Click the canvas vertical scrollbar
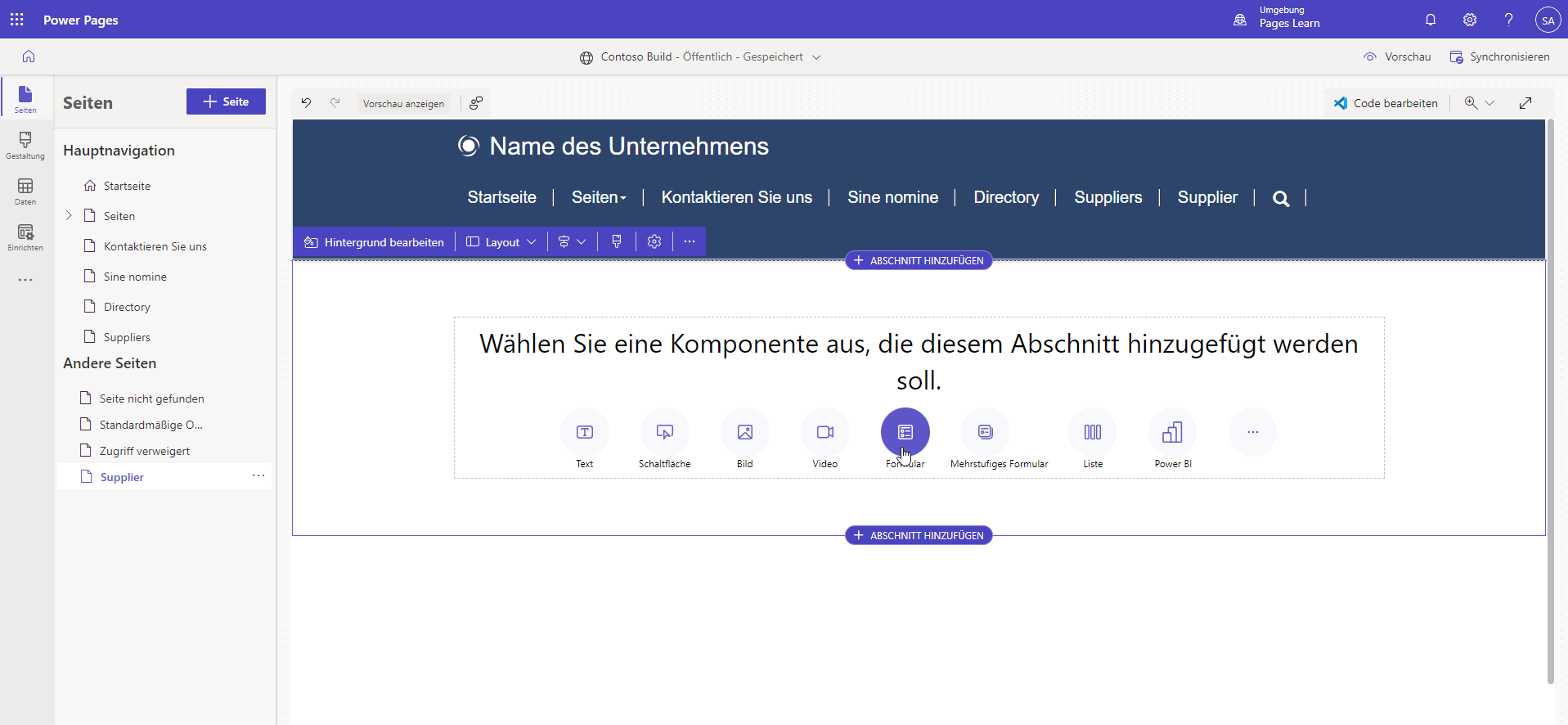 [x=1550, y=401]
